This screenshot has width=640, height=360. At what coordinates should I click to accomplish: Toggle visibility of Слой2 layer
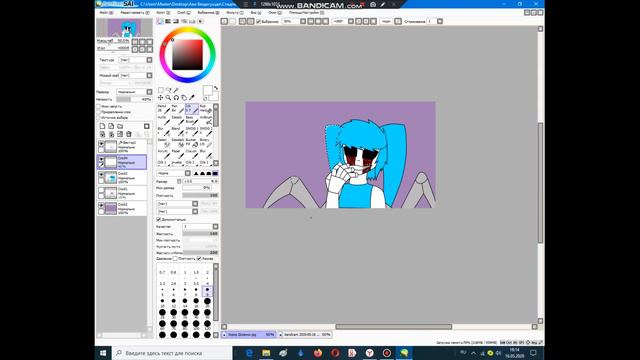(101, 205)
